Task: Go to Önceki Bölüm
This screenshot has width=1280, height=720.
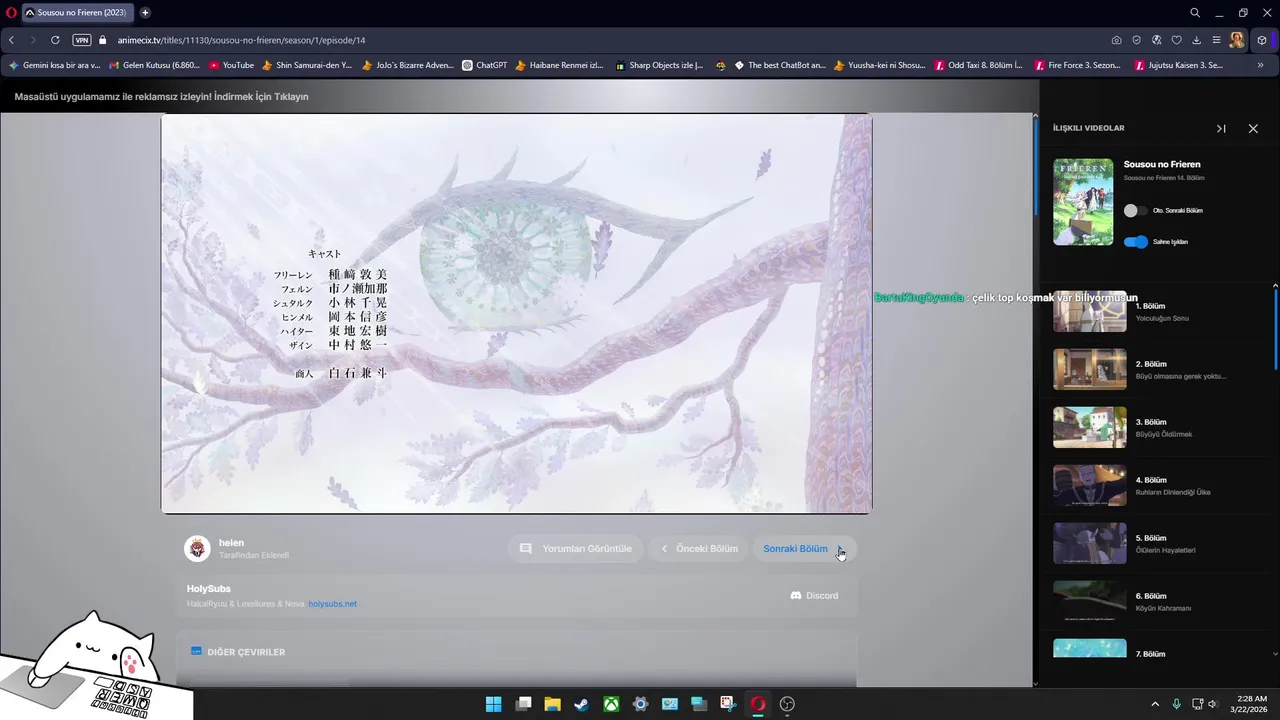Action: click(699, 549)
